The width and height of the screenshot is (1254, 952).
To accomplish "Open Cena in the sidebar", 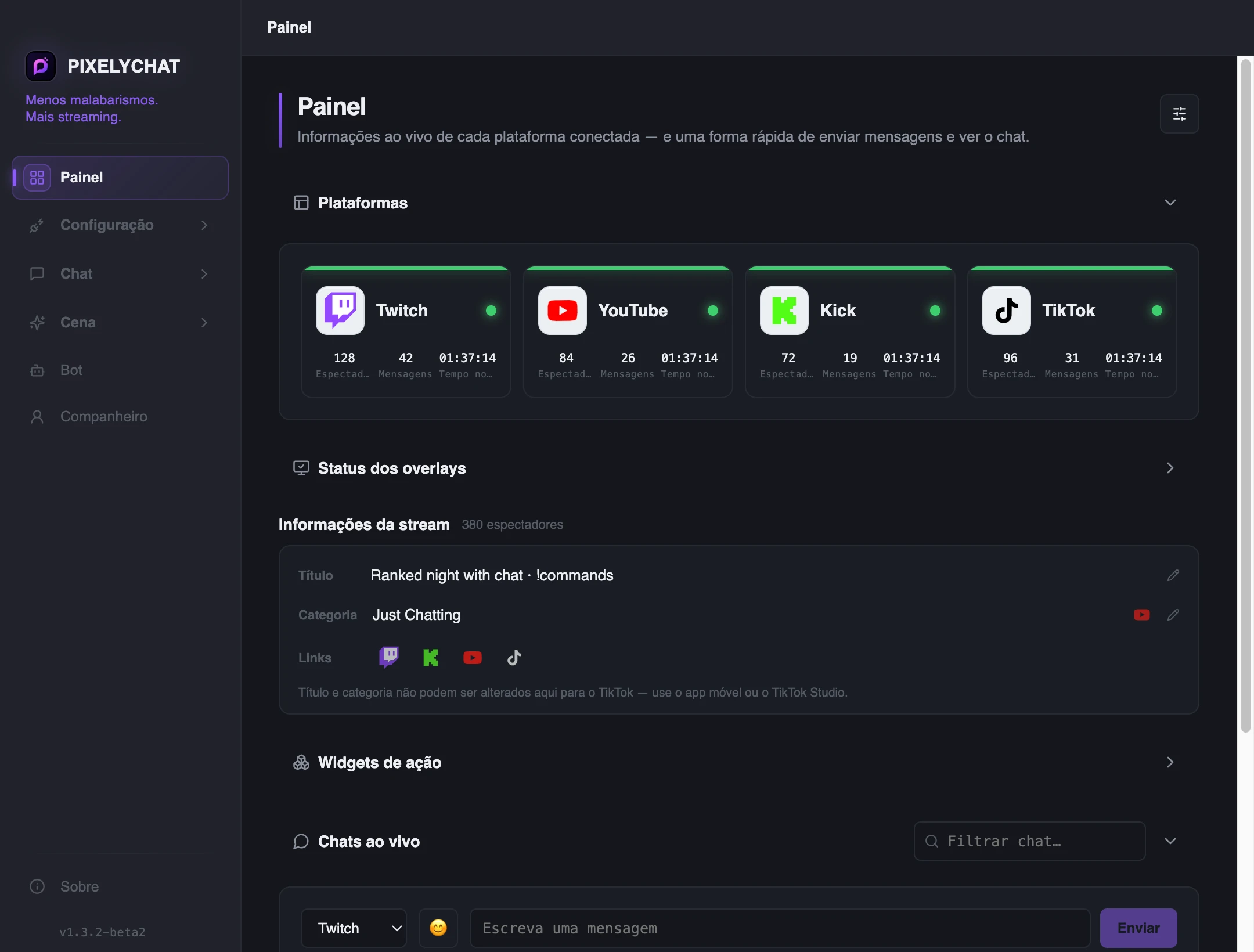I will [120, 322].
